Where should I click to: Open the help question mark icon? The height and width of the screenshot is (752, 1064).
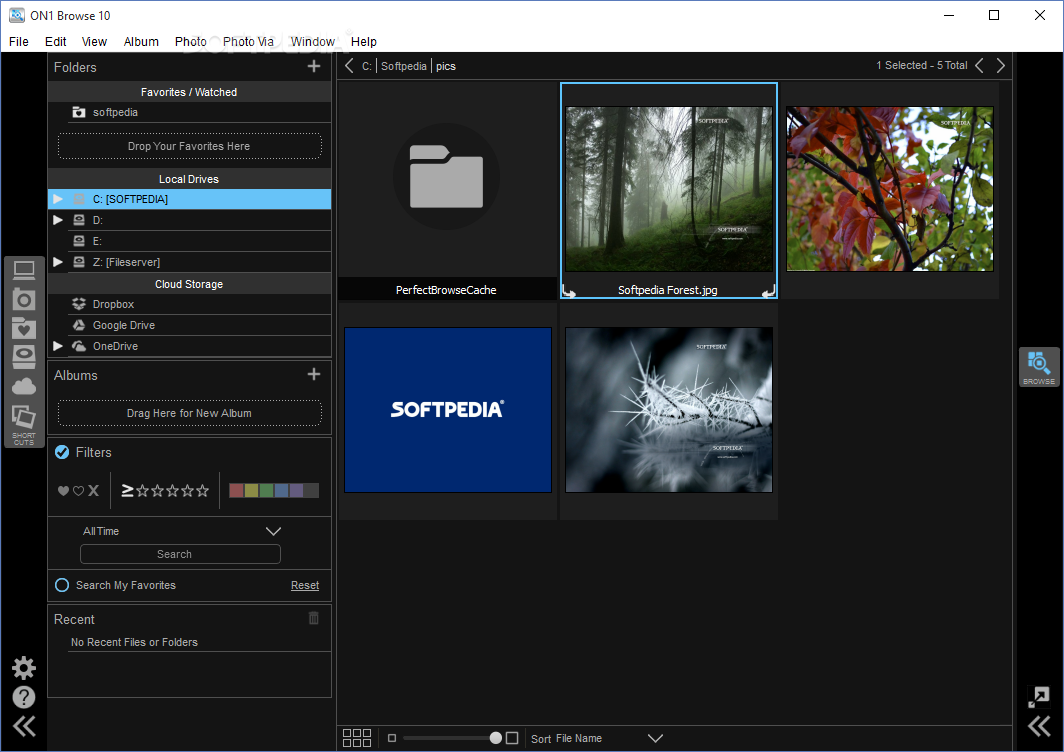(24, 697)
